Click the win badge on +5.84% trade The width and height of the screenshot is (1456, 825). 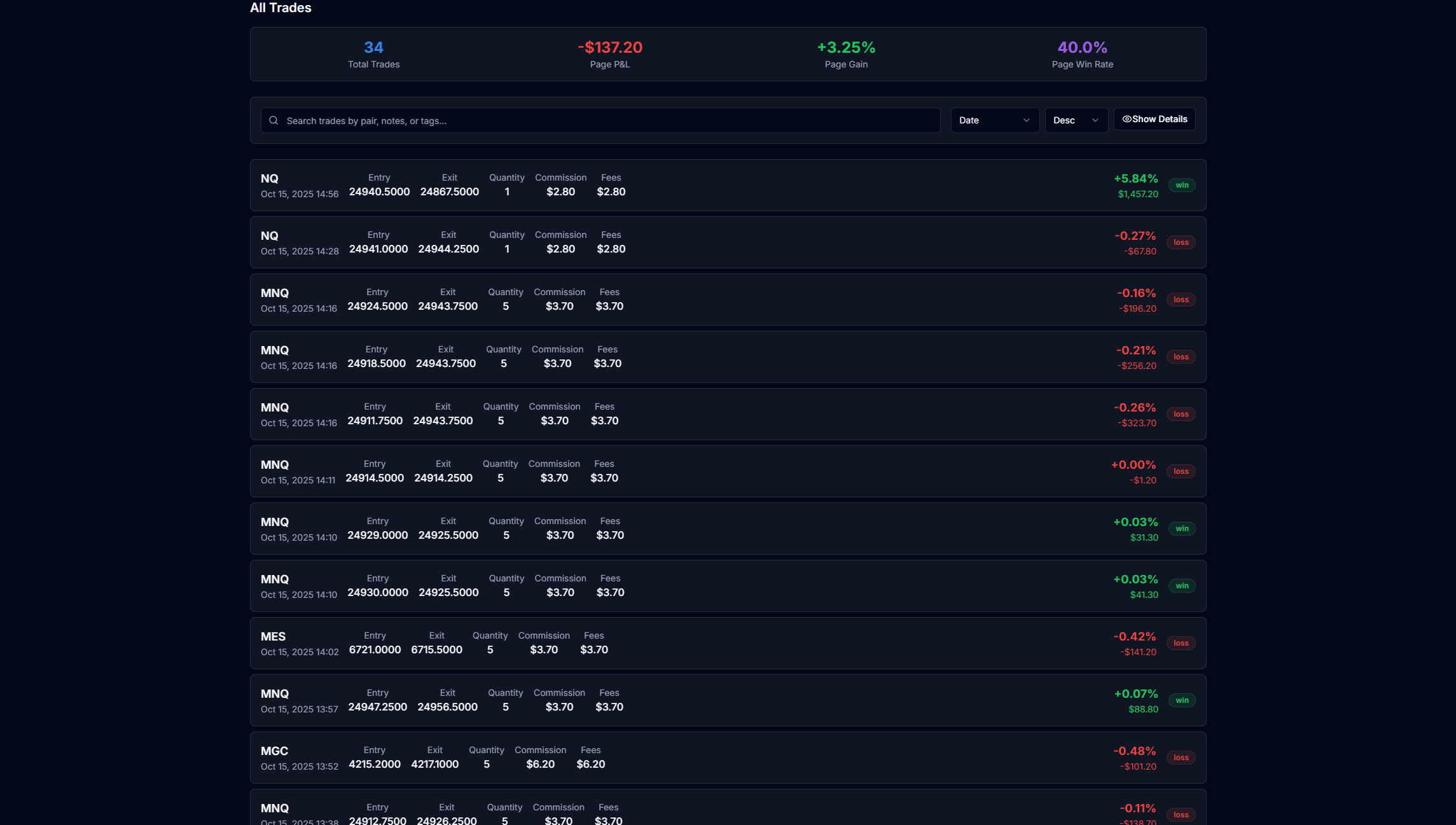1182,185
